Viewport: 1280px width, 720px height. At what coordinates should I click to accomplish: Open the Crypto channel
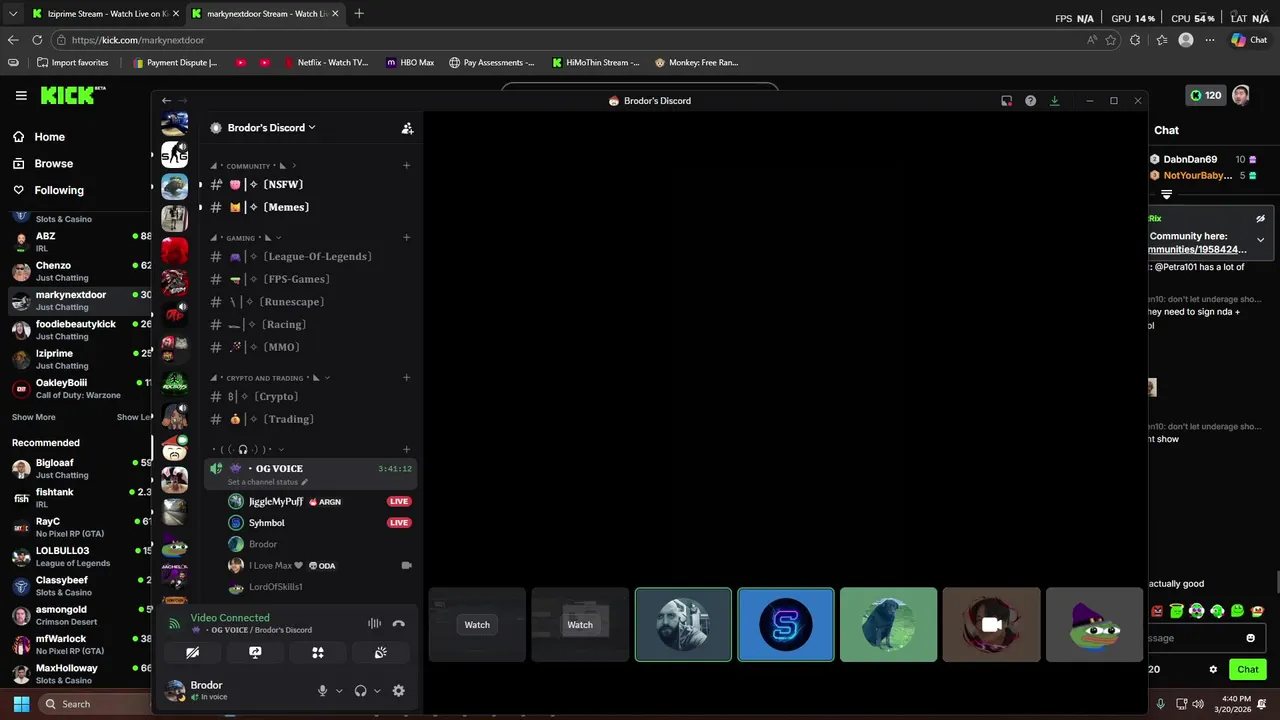(309, 397)
